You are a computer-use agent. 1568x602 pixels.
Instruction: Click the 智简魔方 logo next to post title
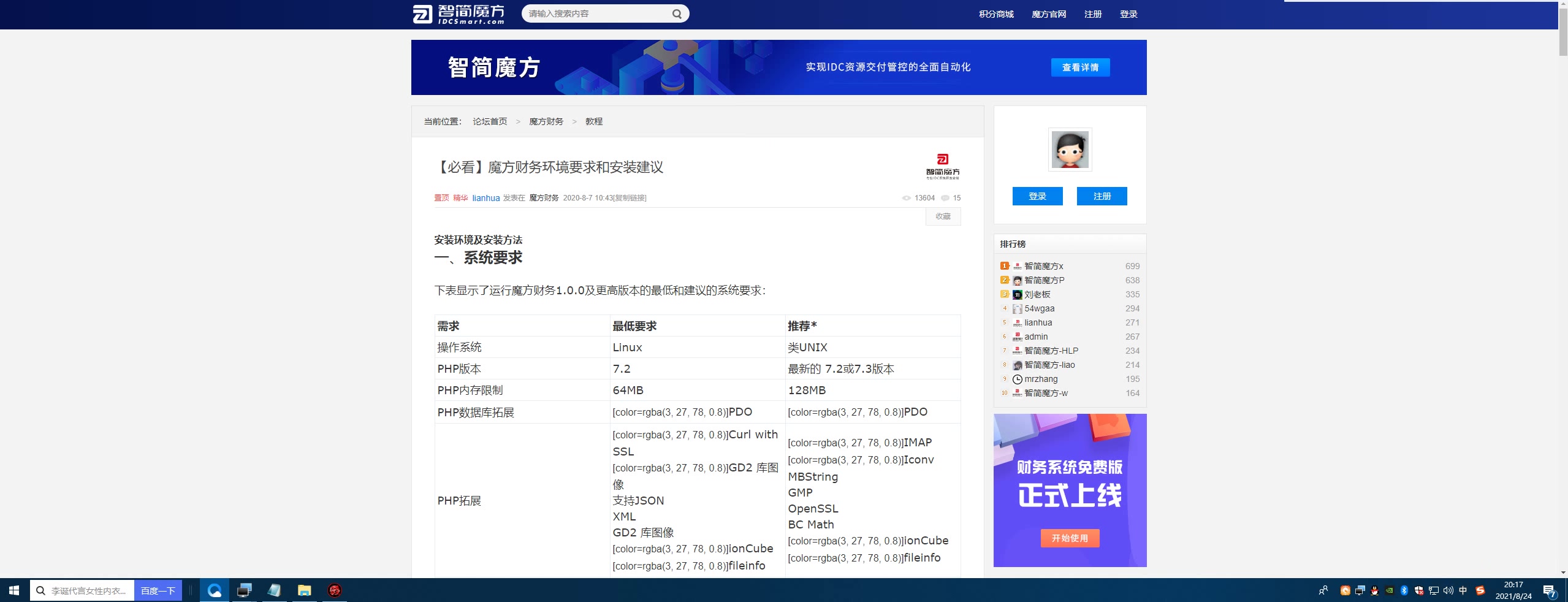943,167
